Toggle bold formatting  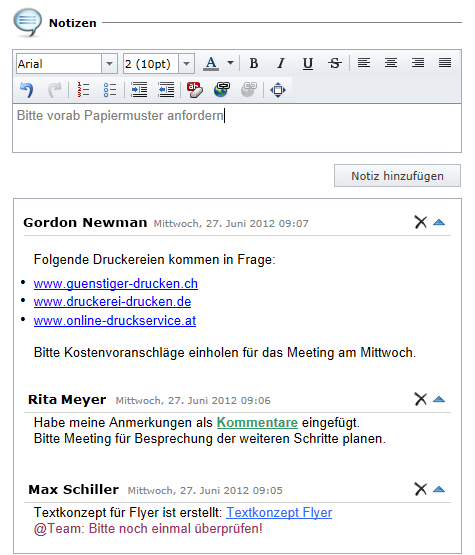(x=253, y=63)
